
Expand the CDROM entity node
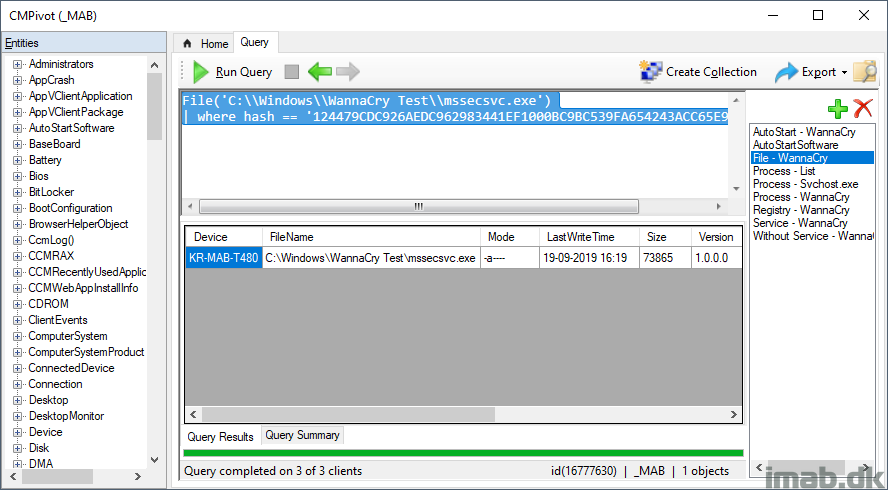[17, 304]
